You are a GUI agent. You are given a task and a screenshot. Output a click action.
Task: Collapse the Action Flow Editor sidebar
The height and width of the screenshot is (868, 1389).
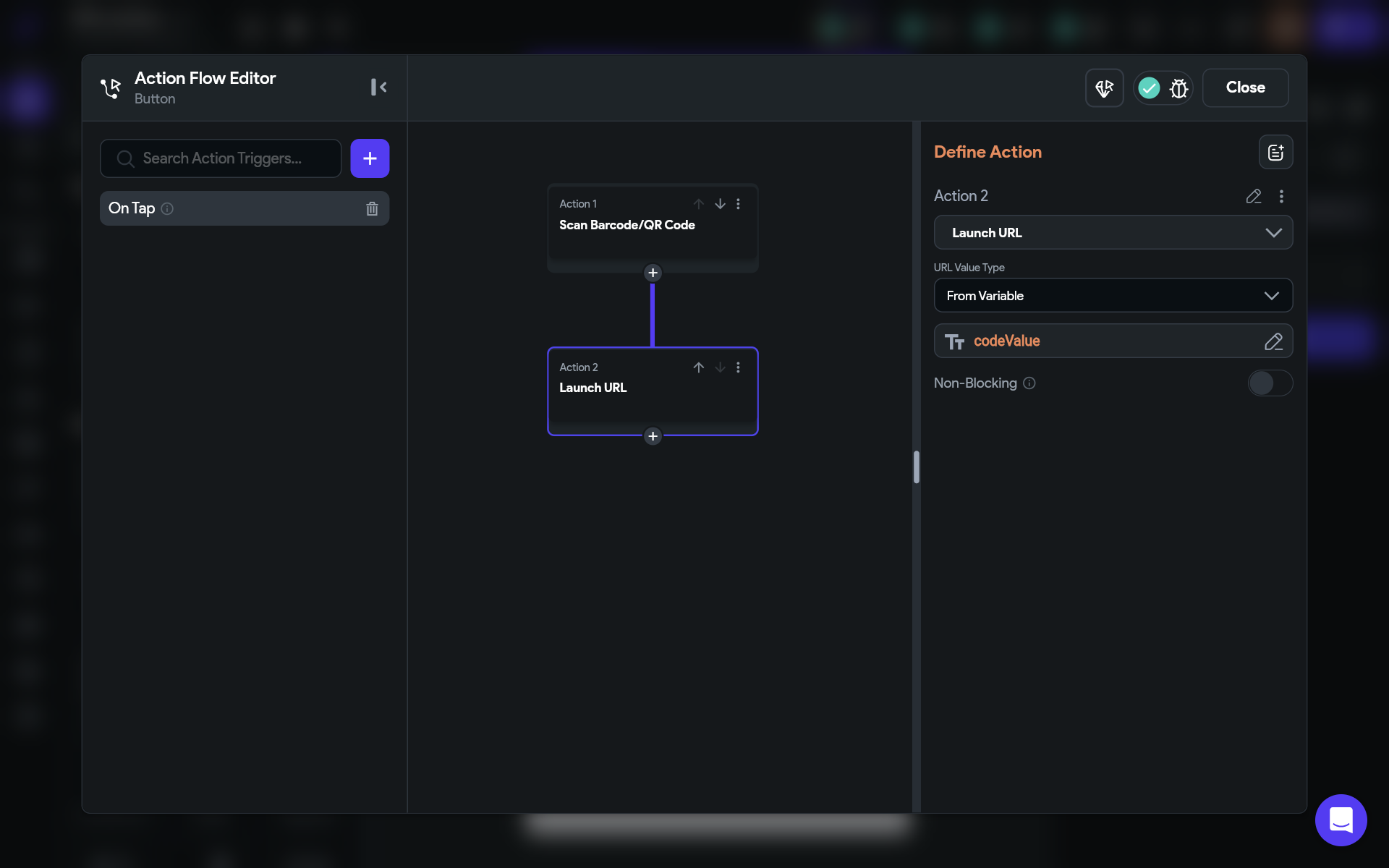pyautogui.click(x=378, y=88)
